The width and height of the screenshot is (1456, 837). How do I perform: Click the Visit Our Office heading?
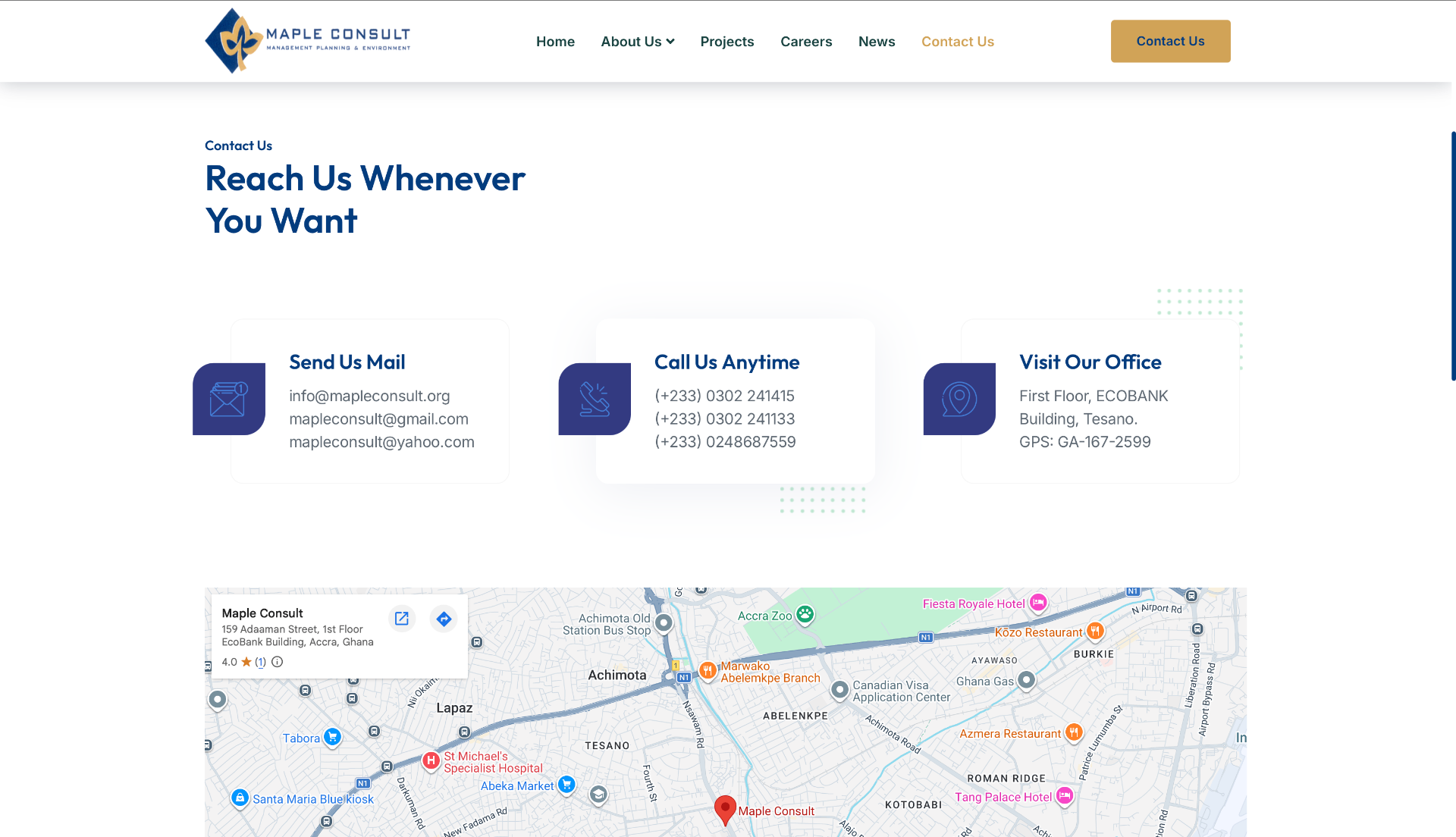coord(1090,362)
